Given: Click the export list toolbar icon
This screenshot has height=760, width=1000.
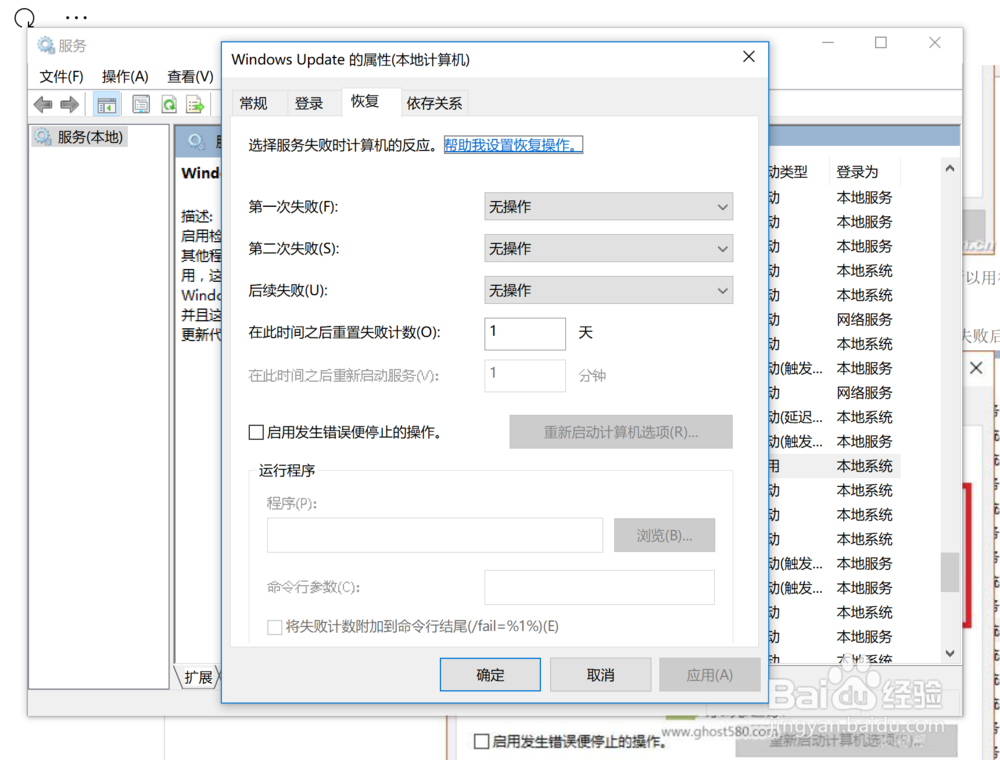Looking at the screenshot, I should point(195,104).
